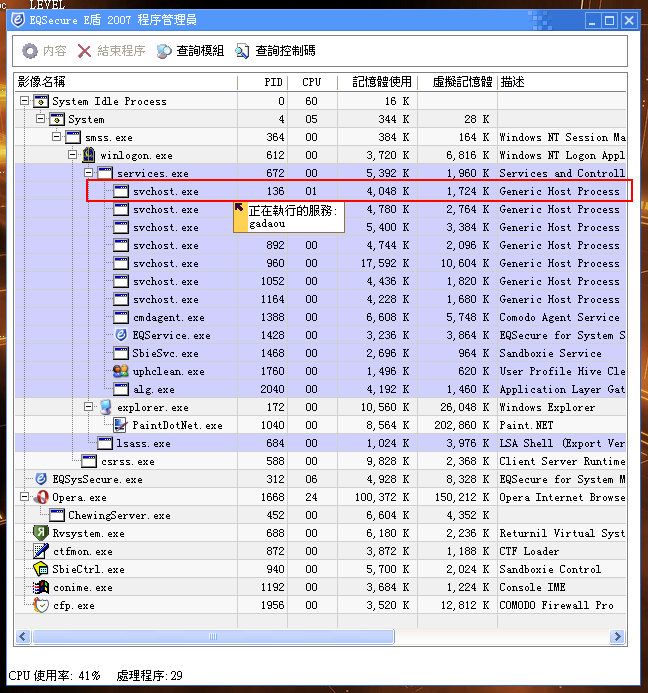The height and width of the screenshot is (693, 648).
Task: Click the horizontal scrollbar right arrow
Action: (618, 636)
